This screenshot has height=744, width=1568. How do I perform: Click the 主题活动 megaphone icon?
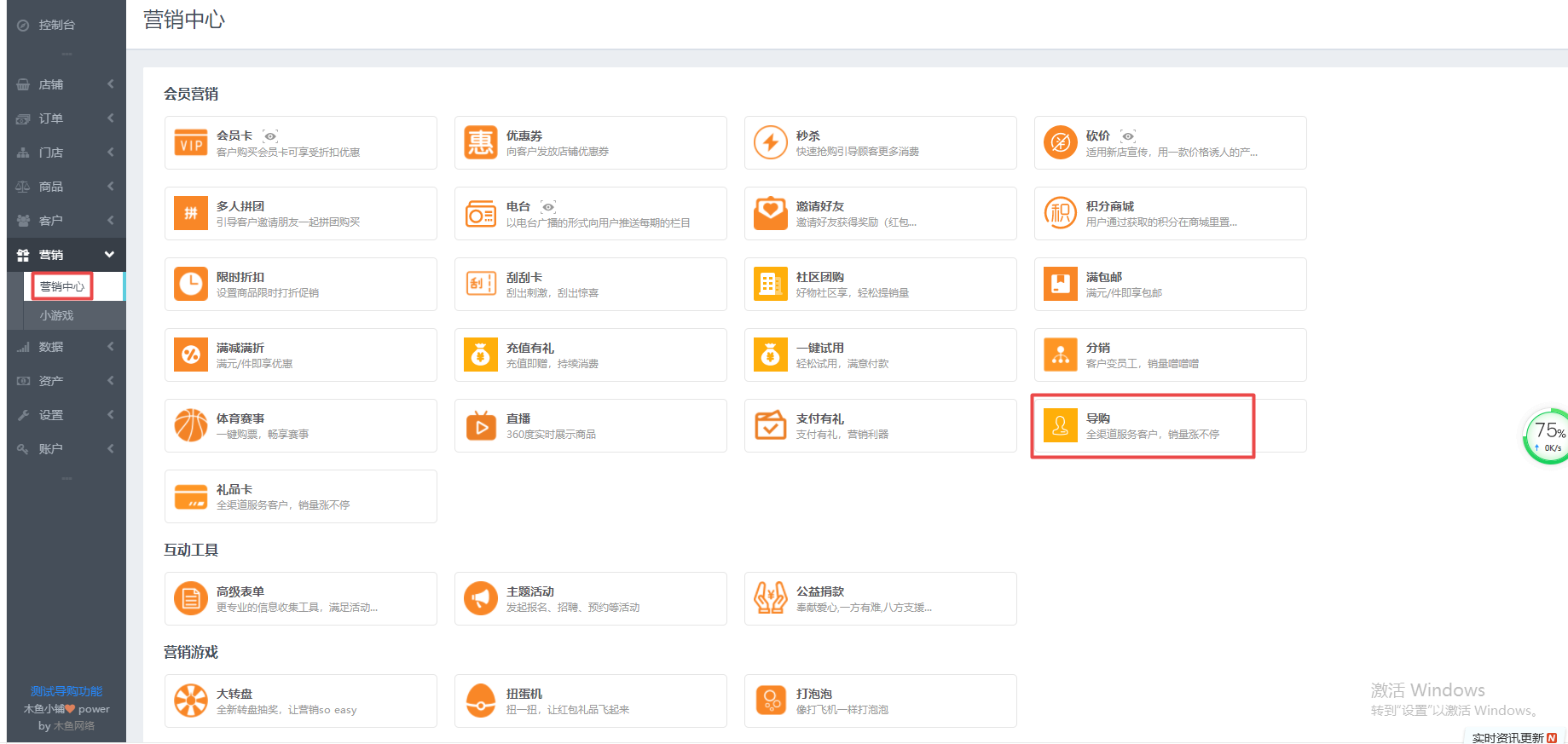pyautogui.click(x=481, y=598)
